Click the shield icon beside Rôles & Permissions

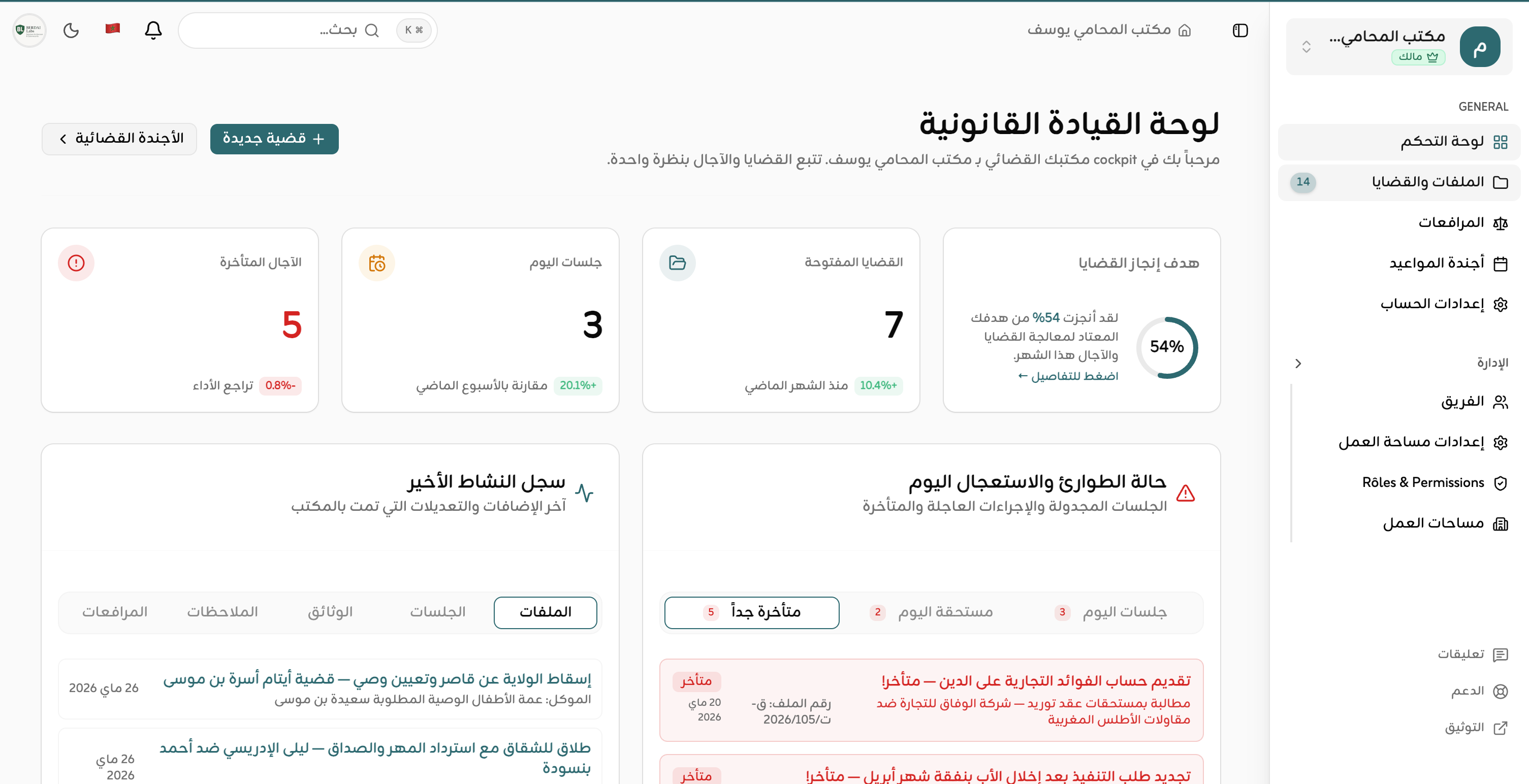[x=1500, y=483]
